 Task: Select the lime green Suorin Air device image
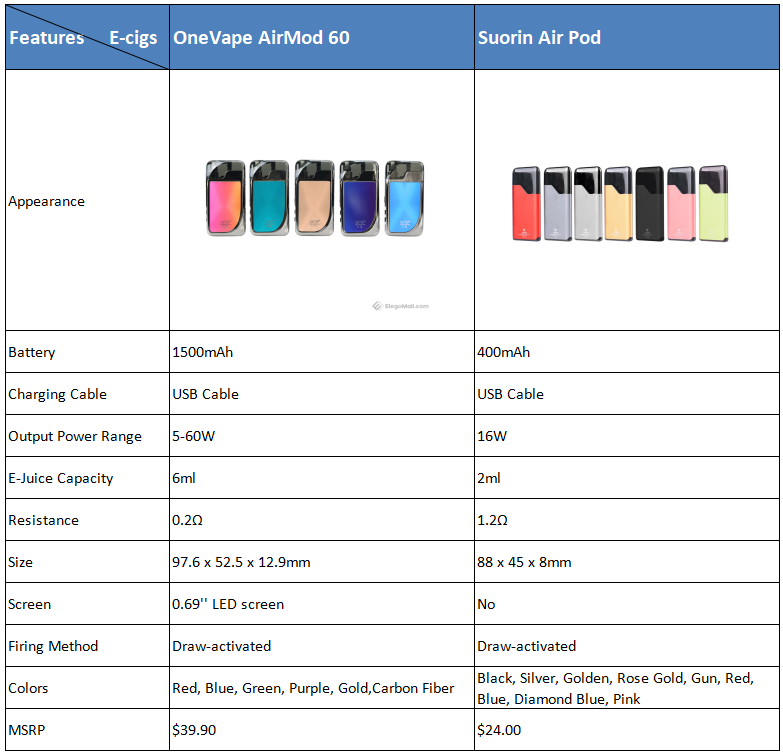coord(713,204)
